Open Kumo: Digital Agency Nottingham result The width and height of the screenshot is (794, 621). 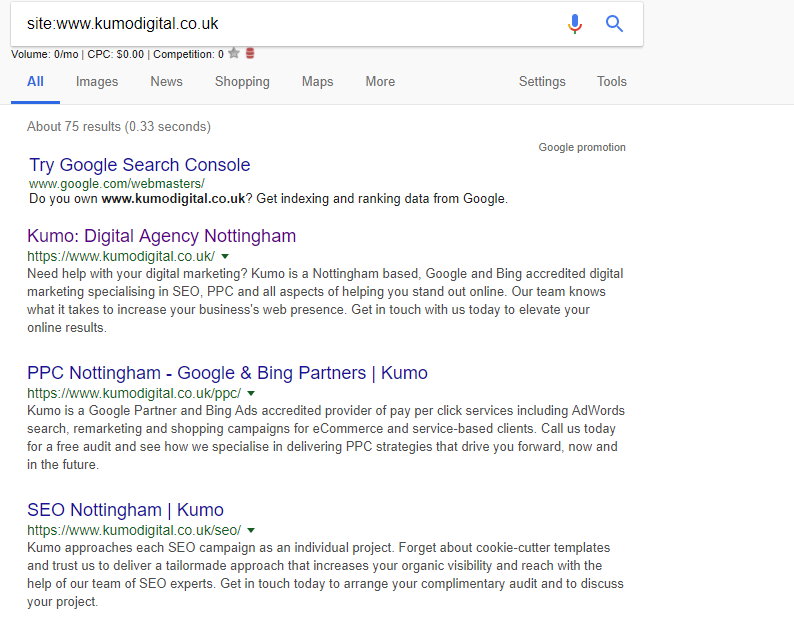tap(162, 236)
